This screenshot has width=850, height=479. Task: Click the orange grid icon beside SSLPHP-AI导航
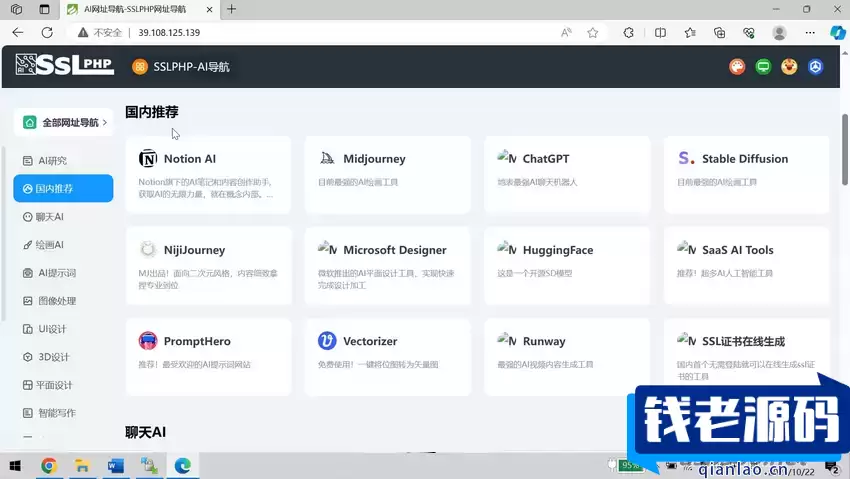pyautogui.click(x=140, y=67)
